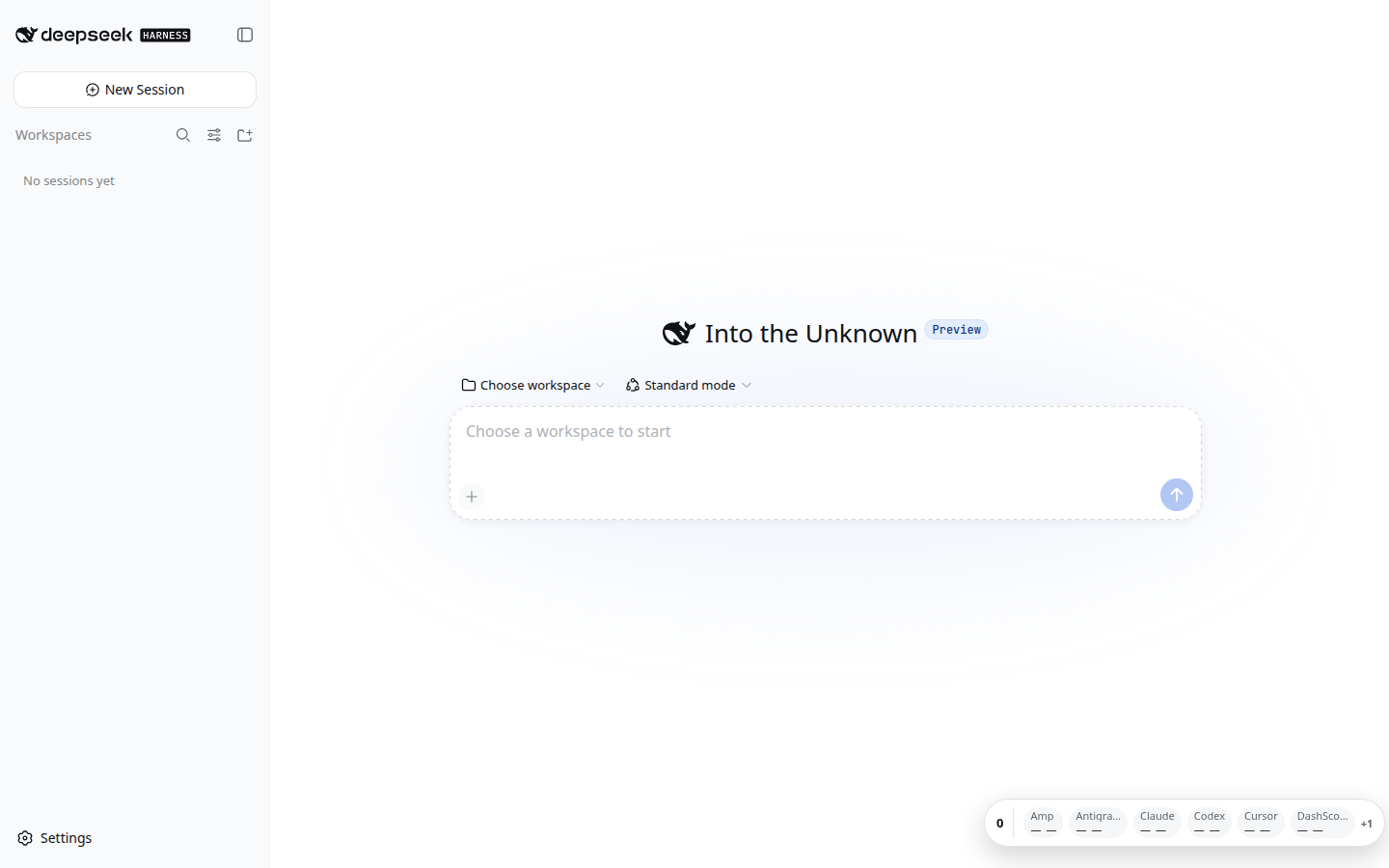Image resolution: width=1389 pixels, height=868 pixels.
Task: Start a New Session
Action: (135, 90)
